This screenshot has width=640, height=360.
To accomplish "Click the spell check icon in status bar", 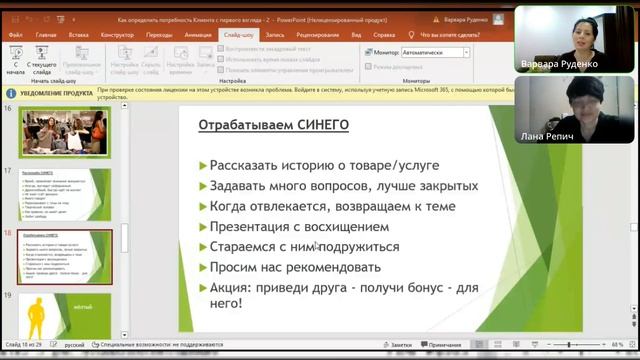I will 53,345.
